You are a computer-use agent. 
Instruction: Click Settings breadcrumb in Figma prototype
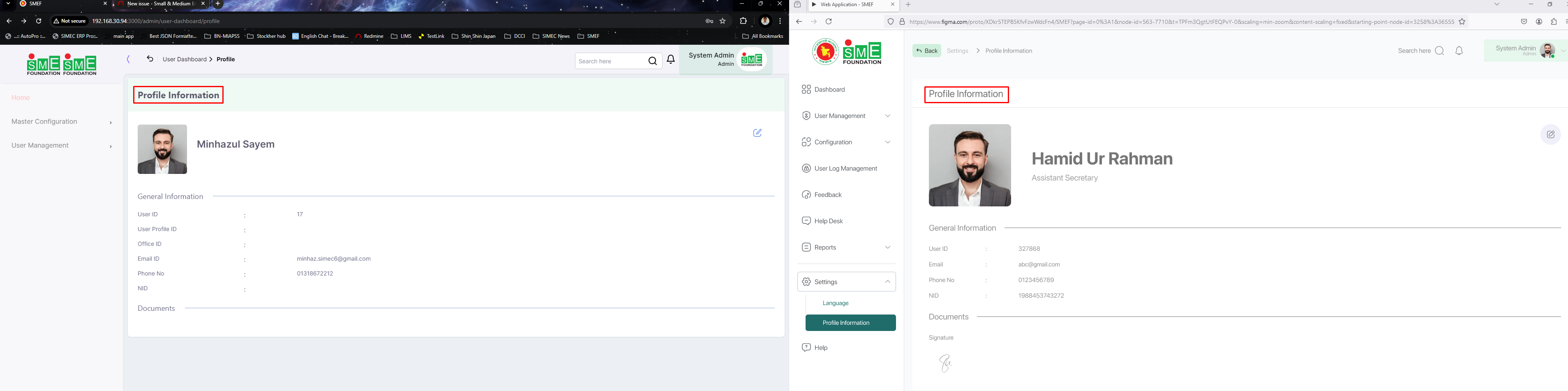point(958,51)
